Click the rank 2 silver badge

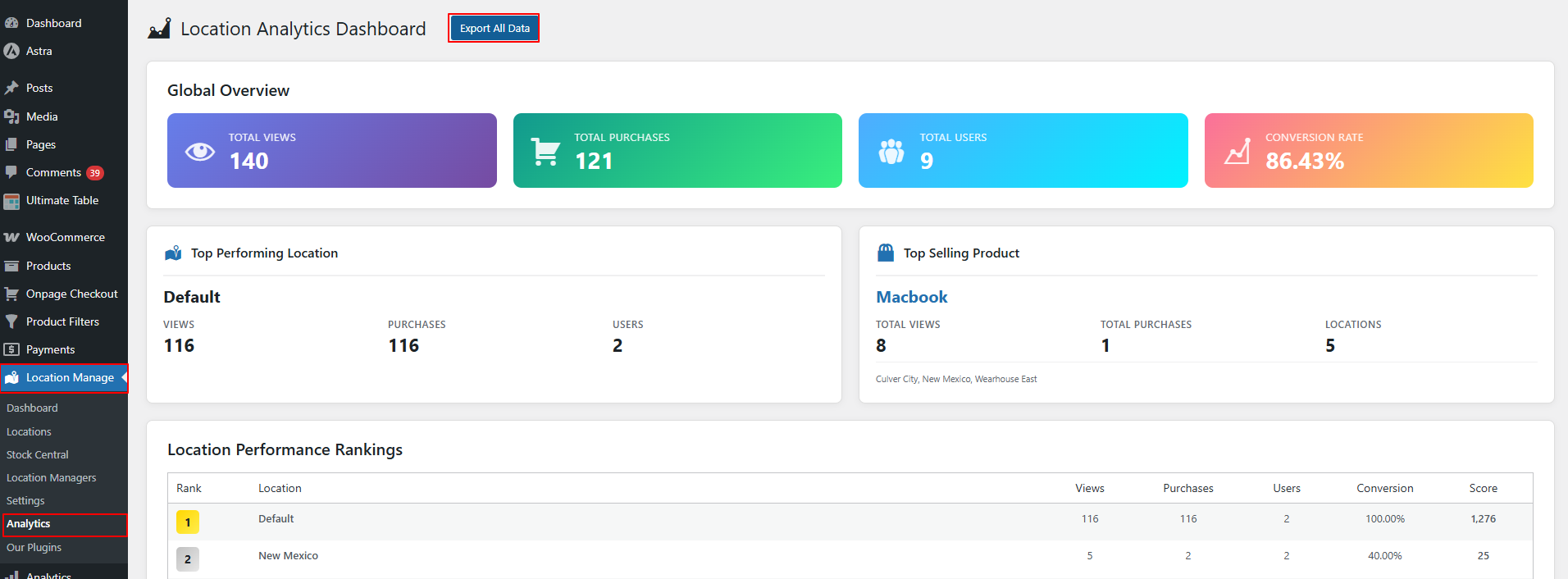[188, 559]
